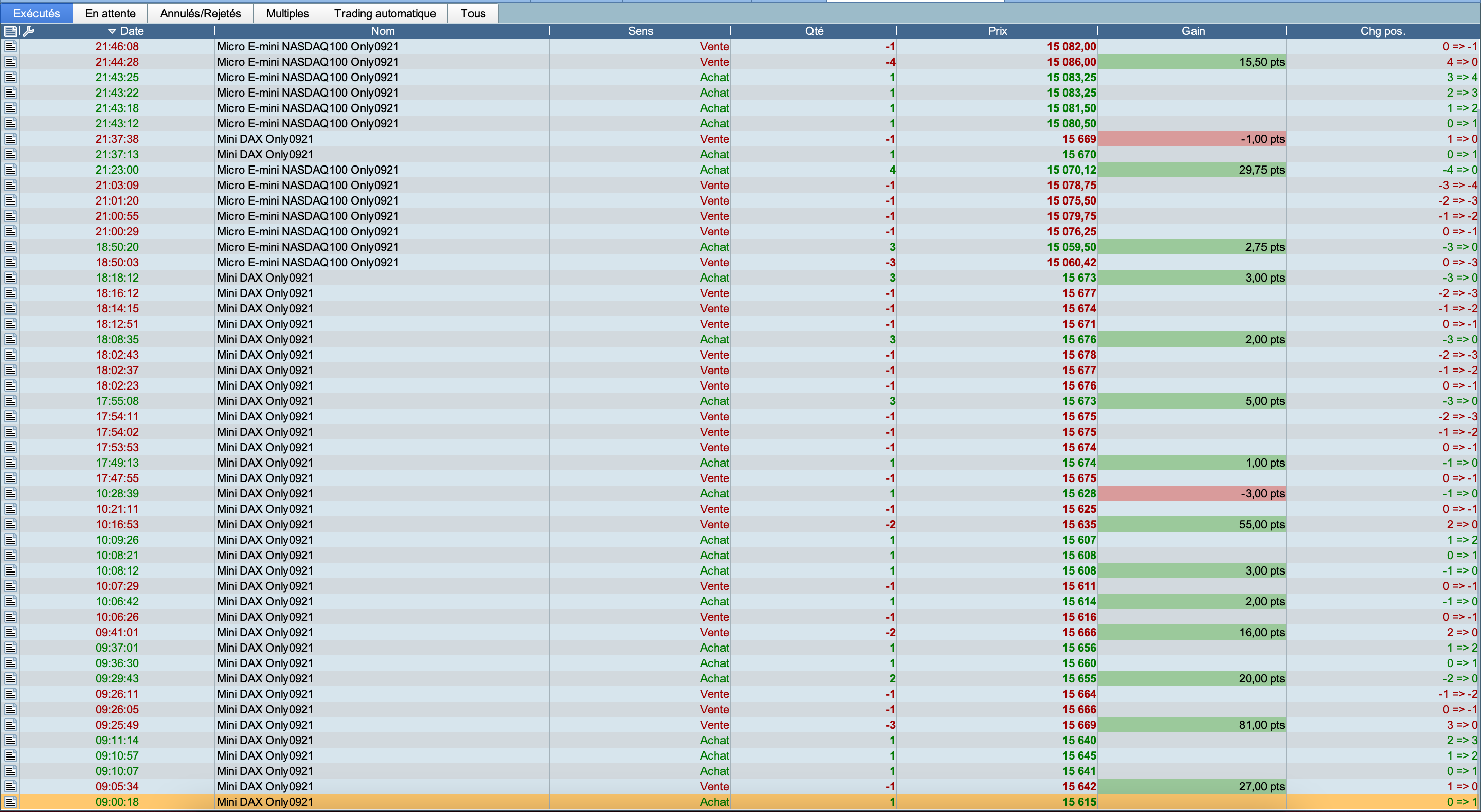Toggle the Date column sort arrow
Image resolution: width=1481 pixels, height=812 pixels.
tap(112, 31)
